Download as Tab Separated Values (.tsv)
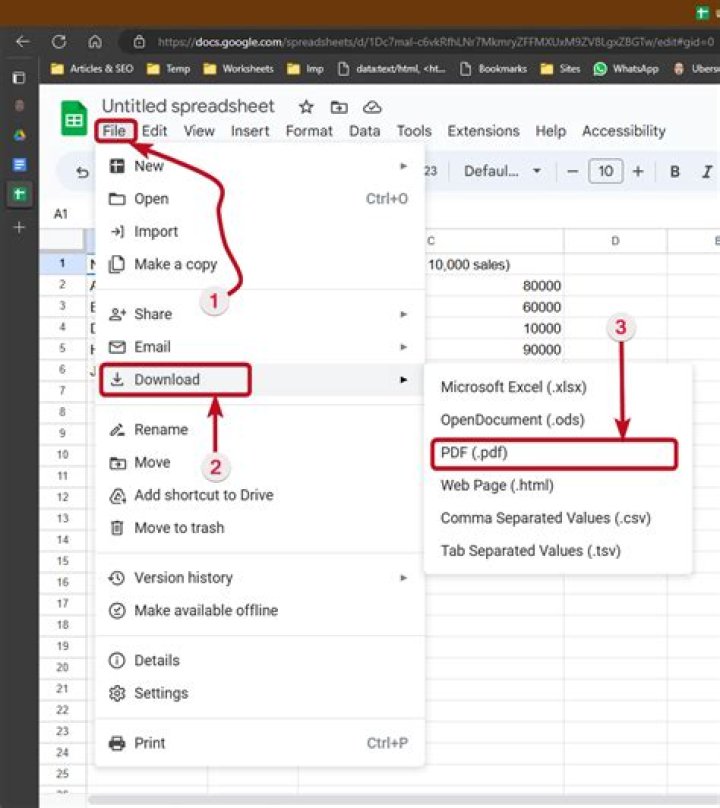This screenshot has height=808, width=720. (558, 551)
